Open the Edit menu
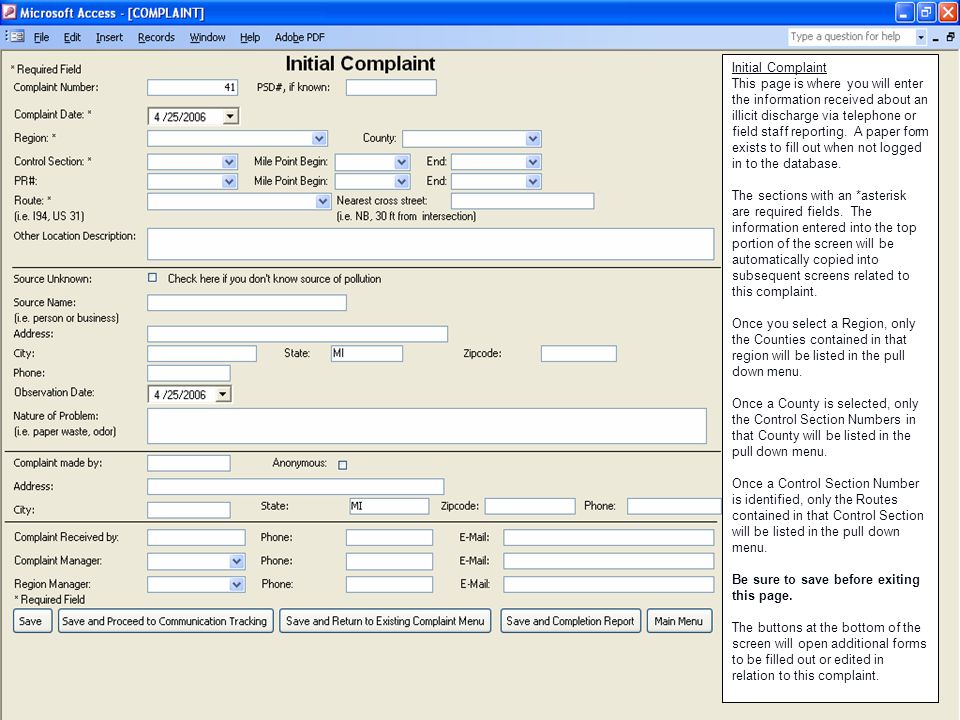960x720 pixels. coord(72,37)
